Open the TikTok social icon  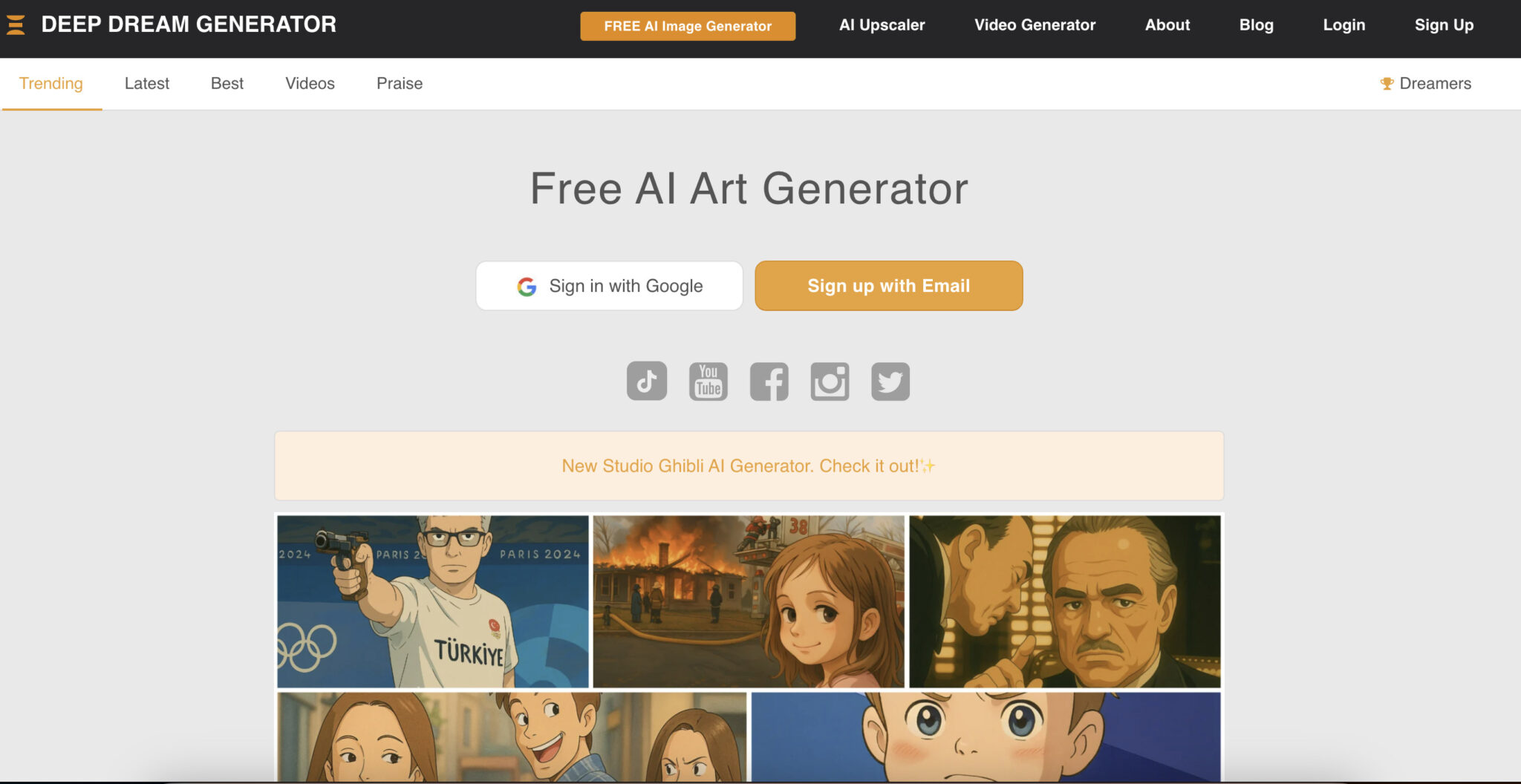(647, 381)
